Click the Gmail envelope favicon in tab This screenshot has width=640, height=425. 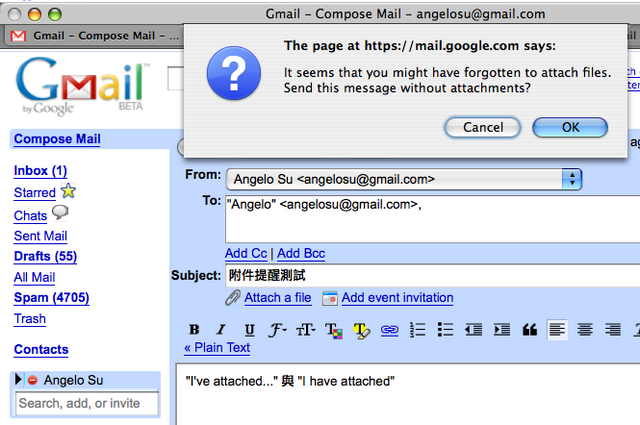(x=18, y=36)
